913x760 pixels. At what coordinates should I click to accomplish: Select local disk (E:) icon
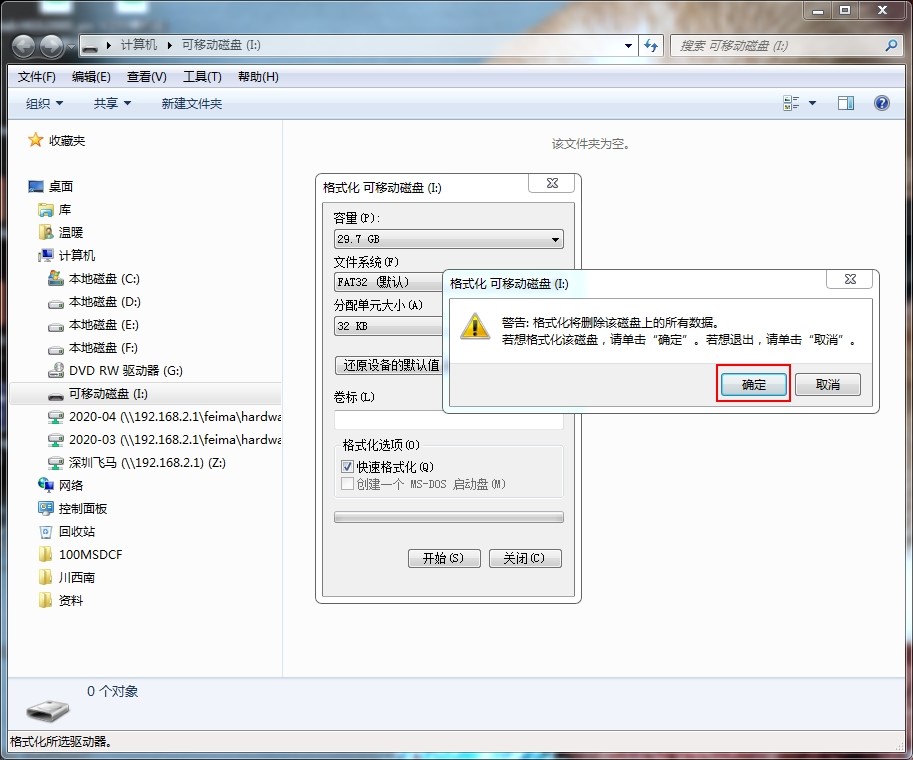point(56,326)
